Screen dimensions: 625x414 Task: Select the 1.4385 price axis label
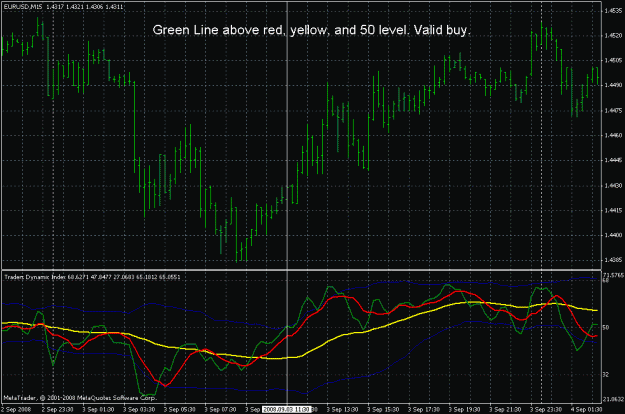[x=613, y=260]
